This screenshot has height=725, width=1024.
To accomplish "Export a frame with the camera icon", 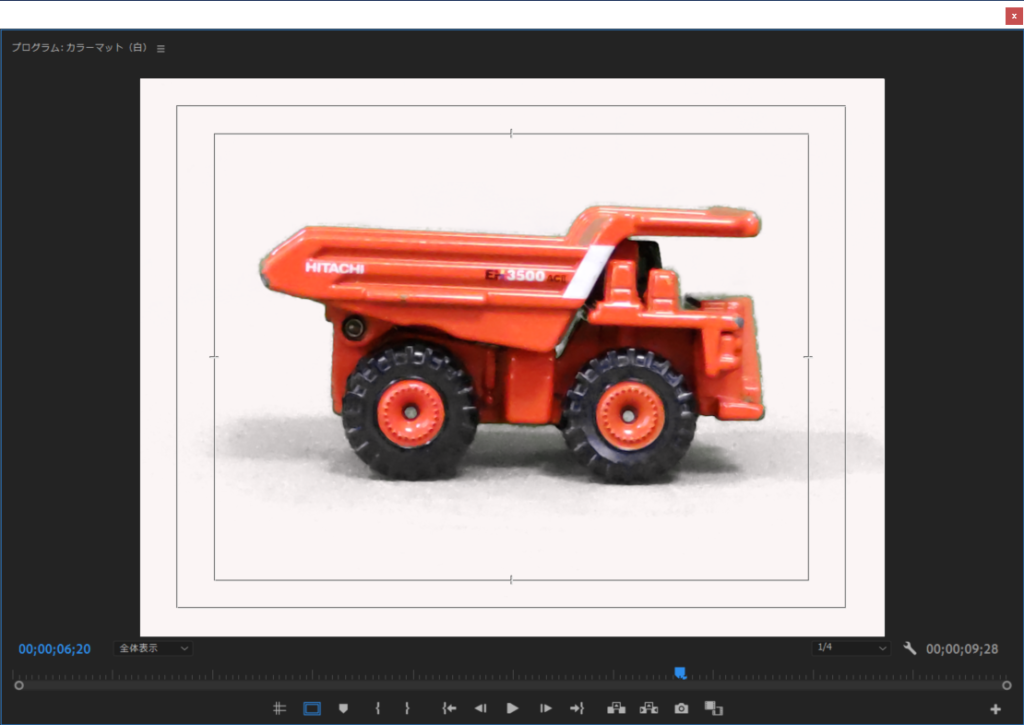I will 681,708.
